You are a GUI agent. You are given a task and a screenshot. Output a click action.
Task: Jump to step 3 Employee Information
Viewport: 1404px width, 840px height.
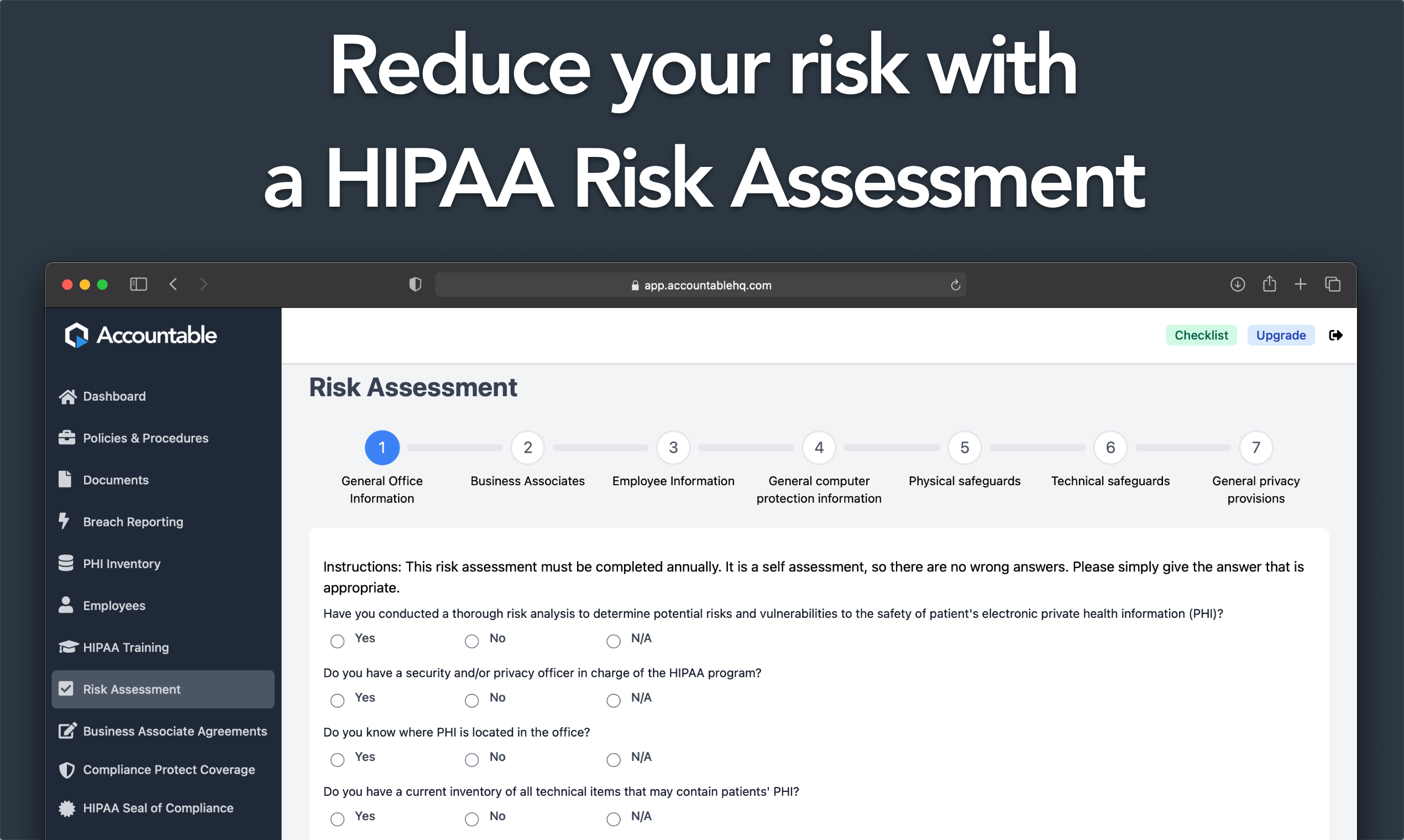[673, 448]
